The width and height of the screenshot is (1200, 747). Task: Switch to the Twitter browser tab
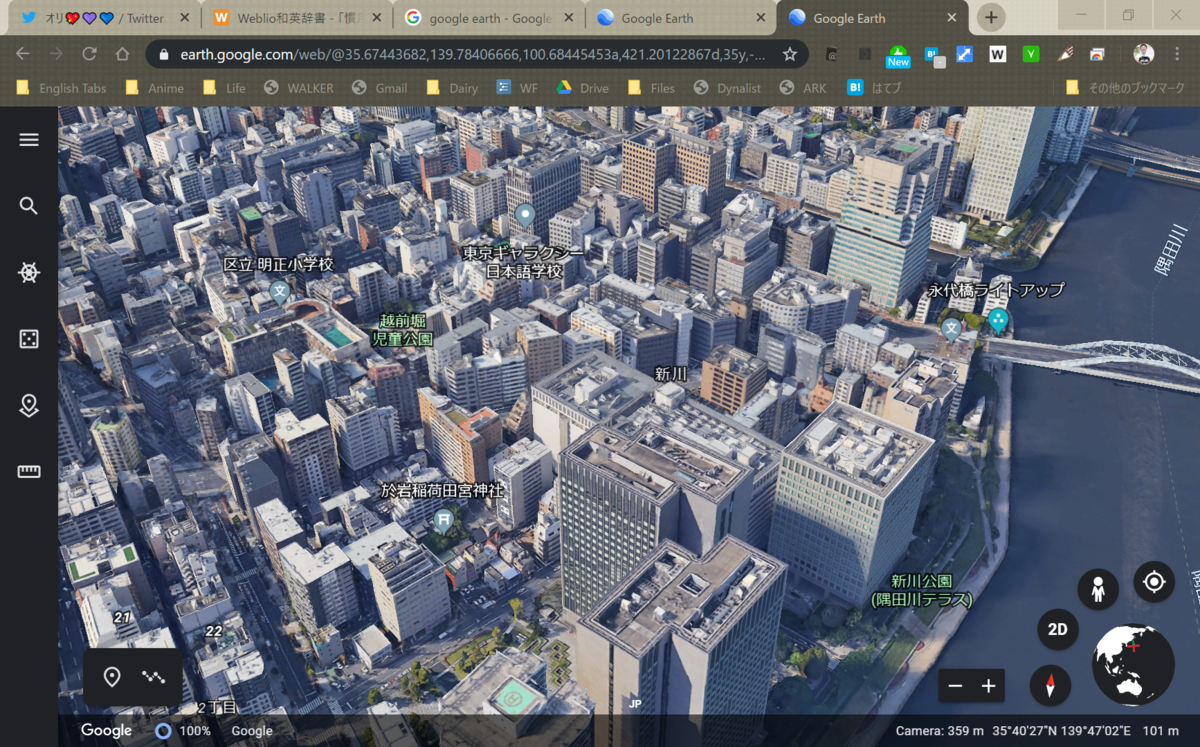(103, 18)
